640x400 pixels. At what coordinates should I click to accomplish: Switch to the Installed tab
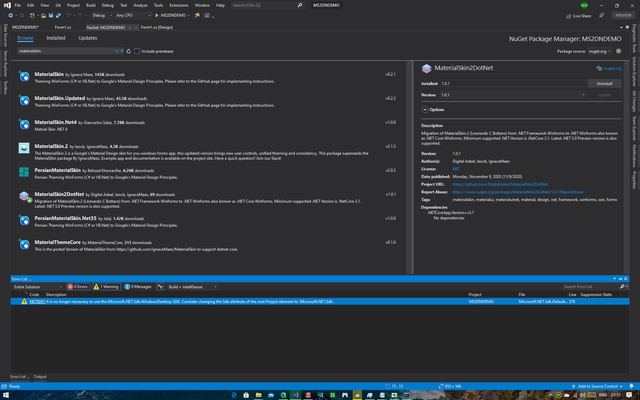[x=56, y=38]
